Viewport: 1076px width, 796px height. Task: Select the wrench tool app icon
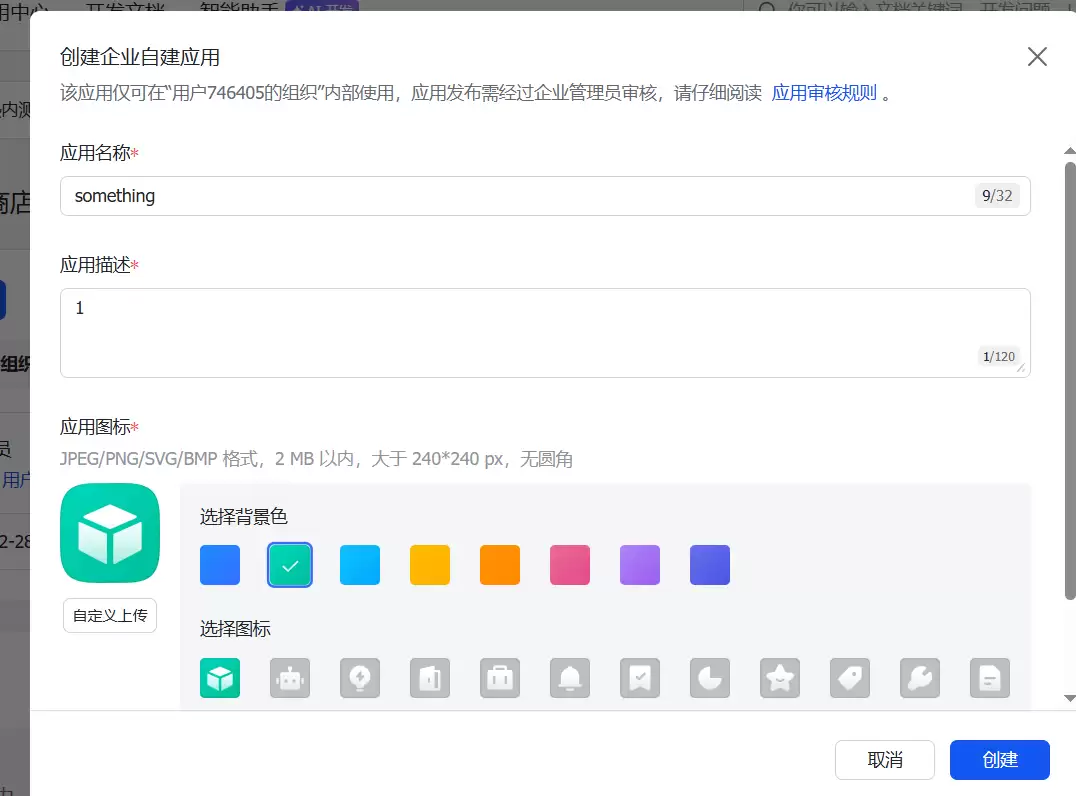tap(920, 678)
